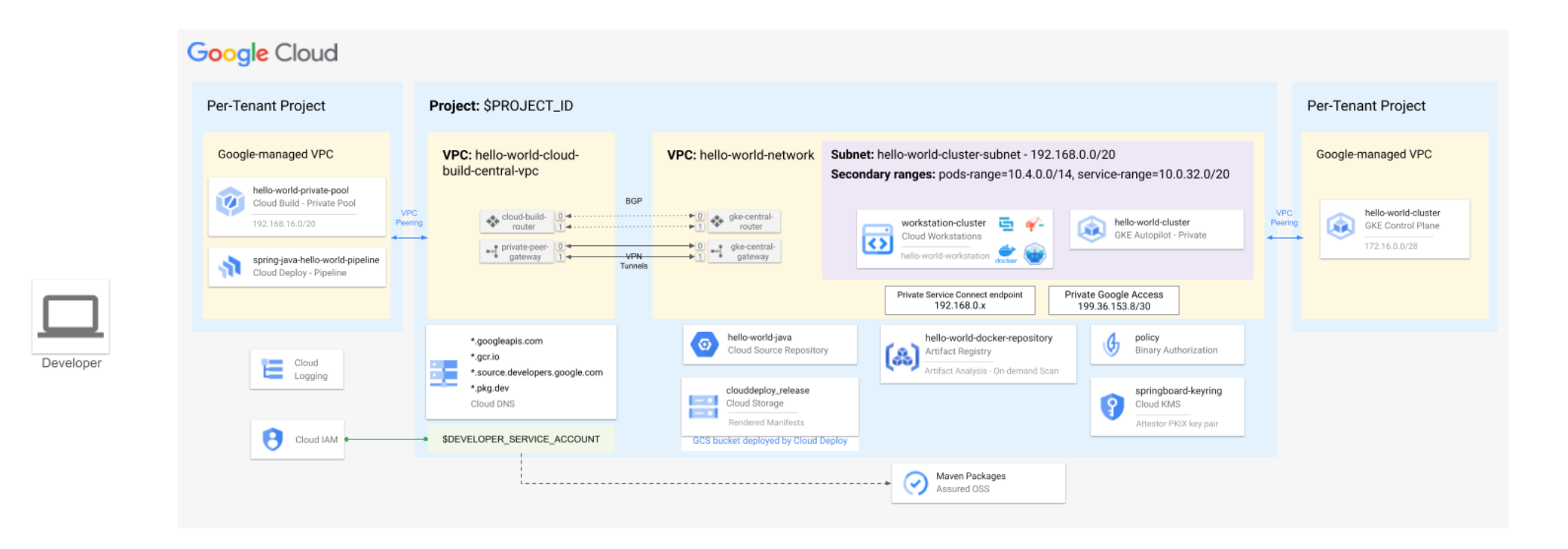Screen dimensions: 1568x549
Task: Click Artifact Analysis - On-demand Scan text
Action: 991,371
